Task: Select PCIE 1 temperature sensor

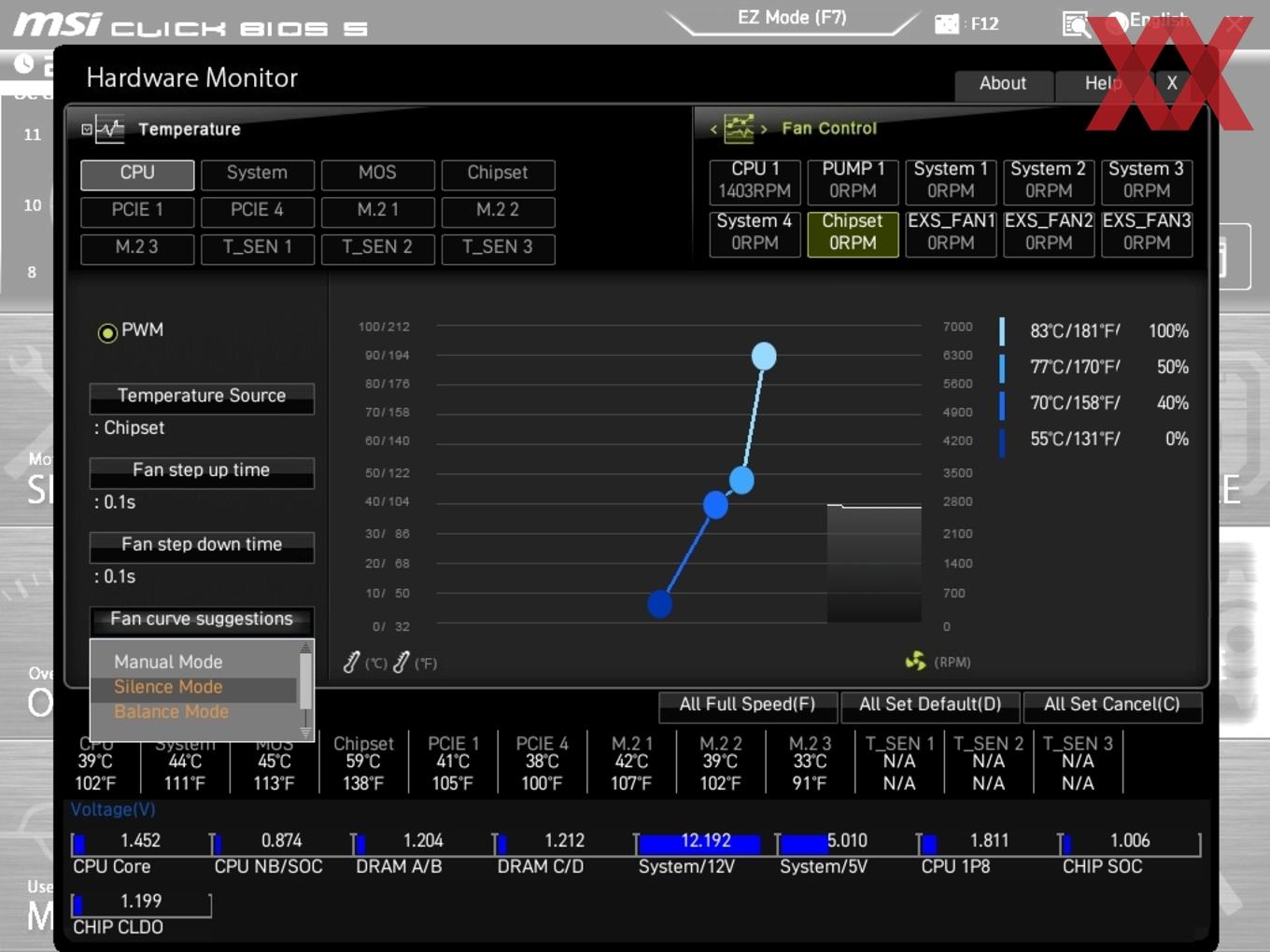Action: [x=137, y=211]
